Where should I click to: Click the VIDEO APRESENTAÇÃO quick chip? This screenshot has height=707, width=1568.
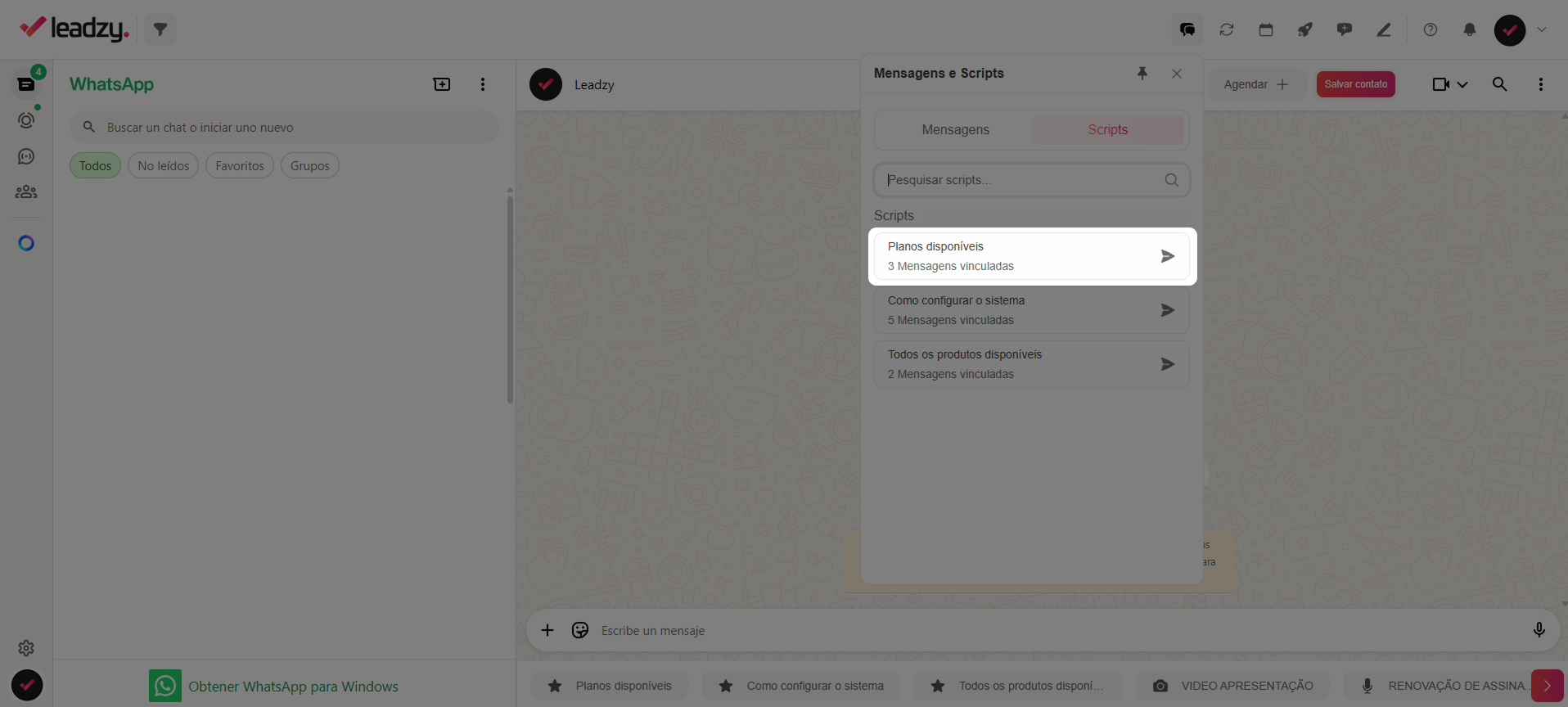pyautogui.click(x=1233, y=686)
